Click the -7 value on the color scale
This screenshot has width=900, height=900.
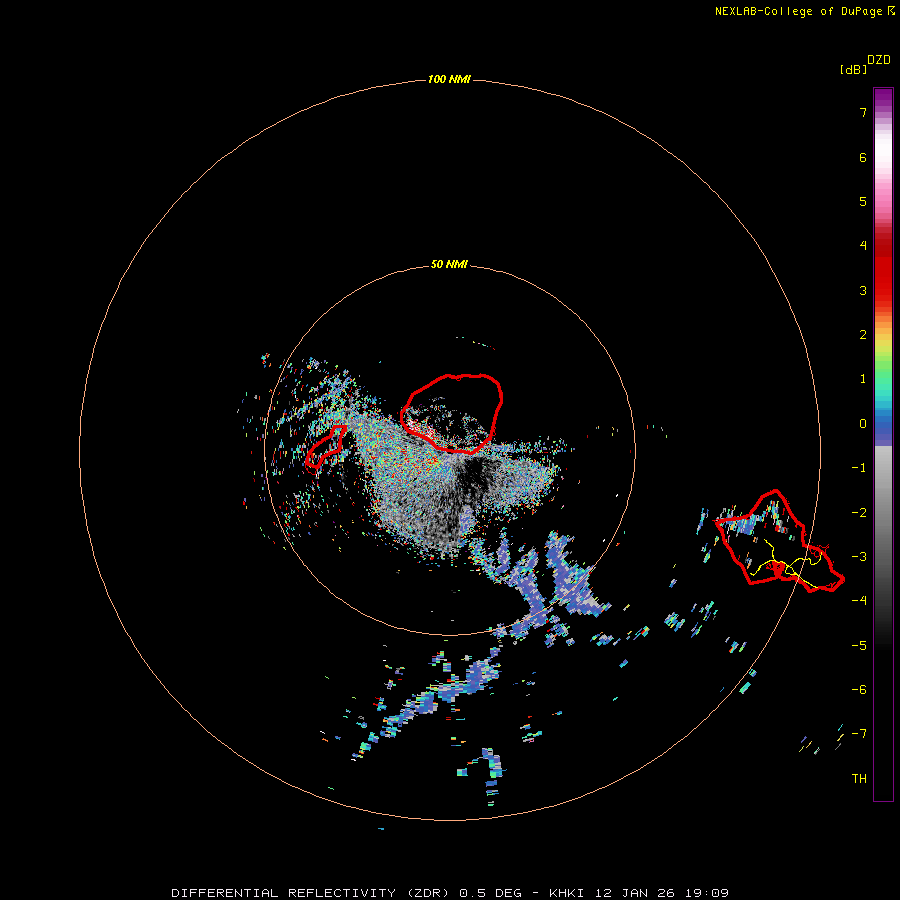click(x=859, y=734)
